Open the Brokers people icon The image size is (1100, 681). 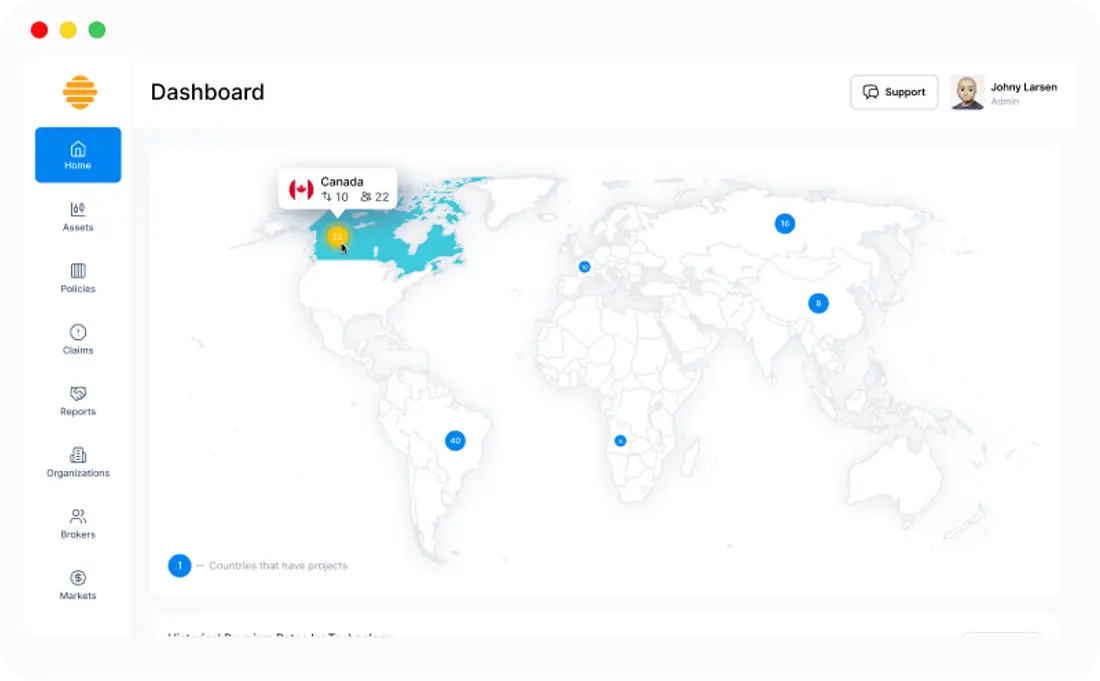tap(78, 516)
